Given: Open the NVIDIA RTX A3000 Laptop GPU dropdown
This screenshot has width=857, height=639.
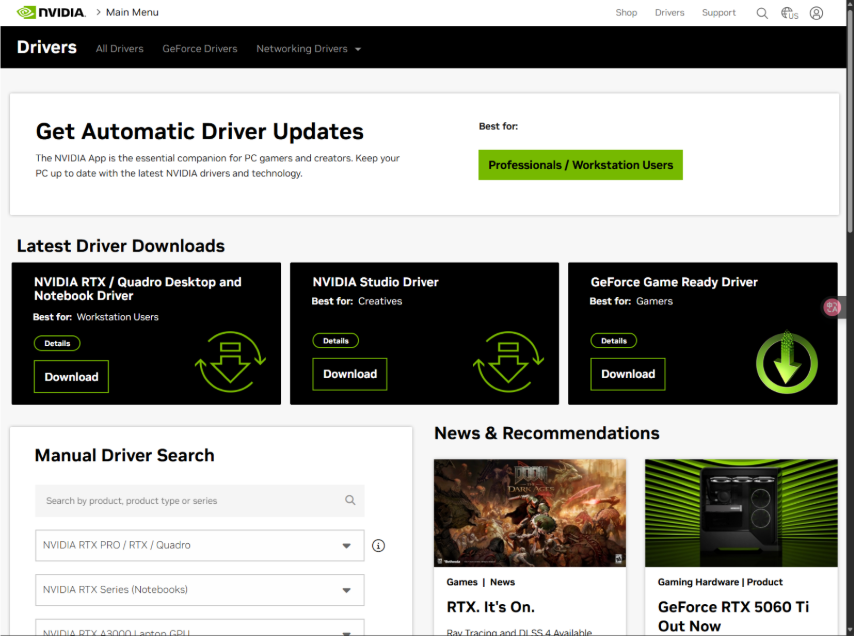Looking at the screenshot, I should pyautogui.click(x=199, y=632).
